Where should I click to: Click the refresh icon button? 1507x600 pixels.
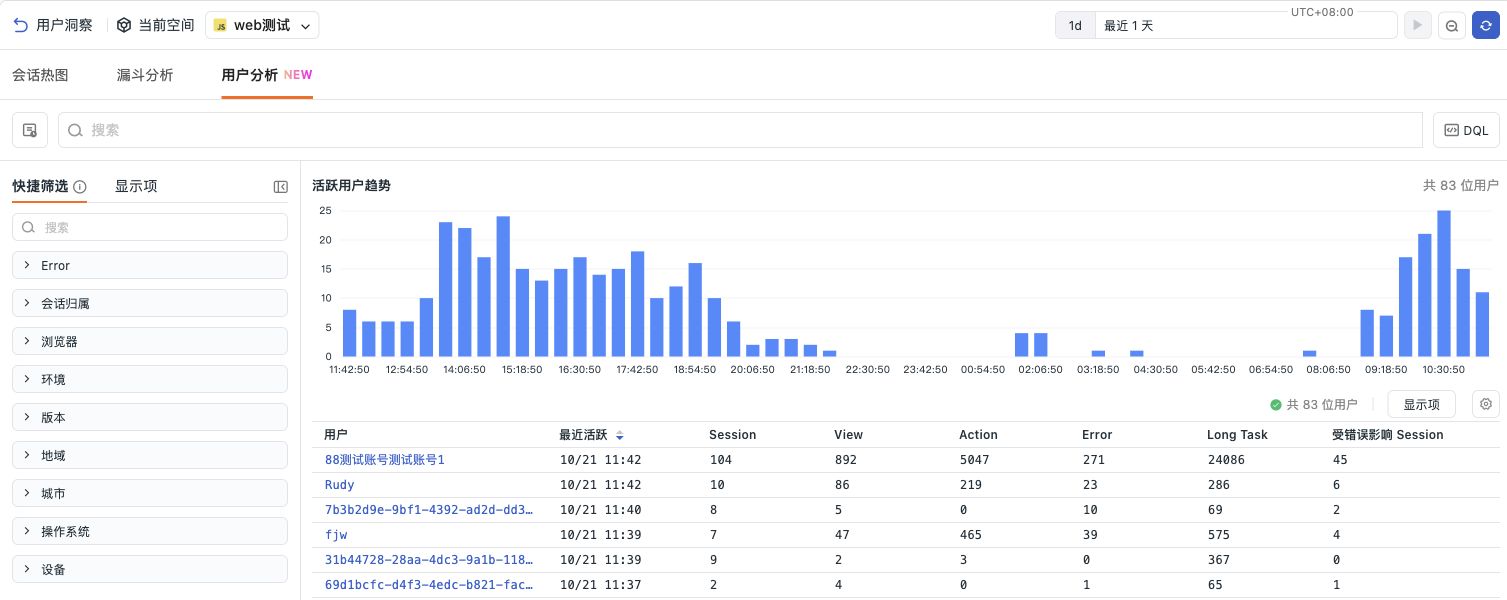[x=1485, y=25]
